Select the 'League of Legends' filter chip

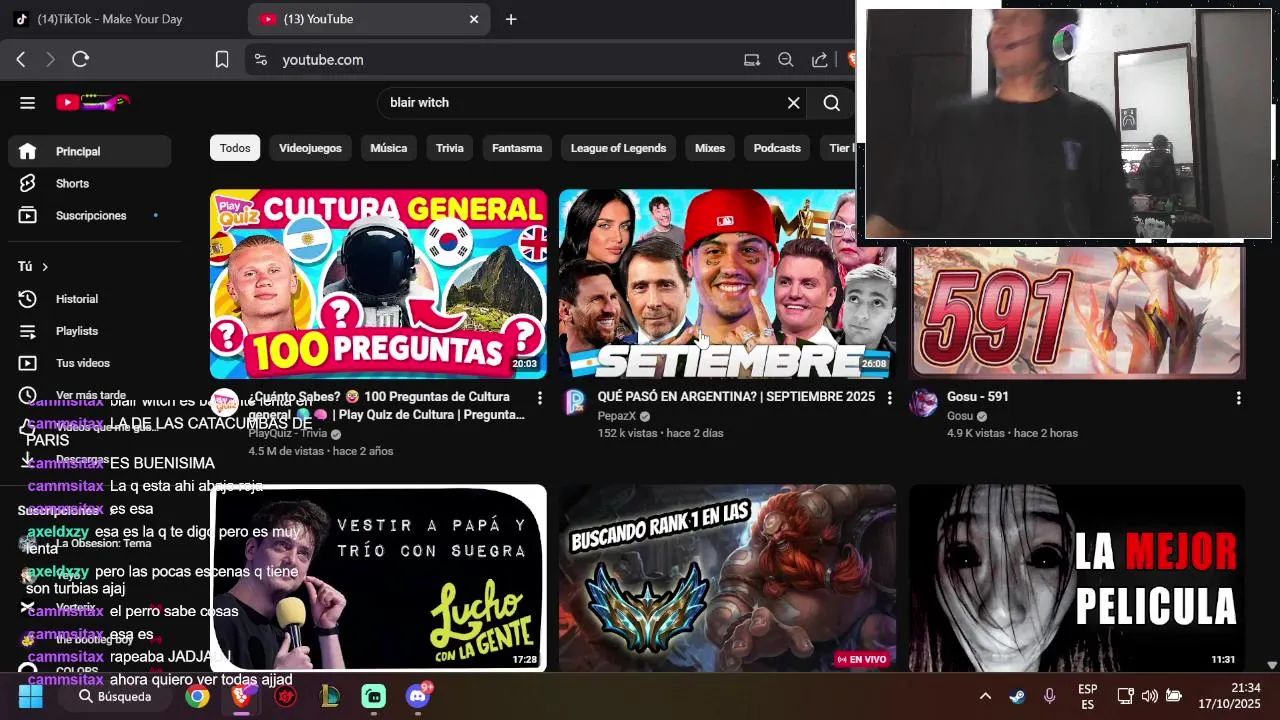pos(618,148)
